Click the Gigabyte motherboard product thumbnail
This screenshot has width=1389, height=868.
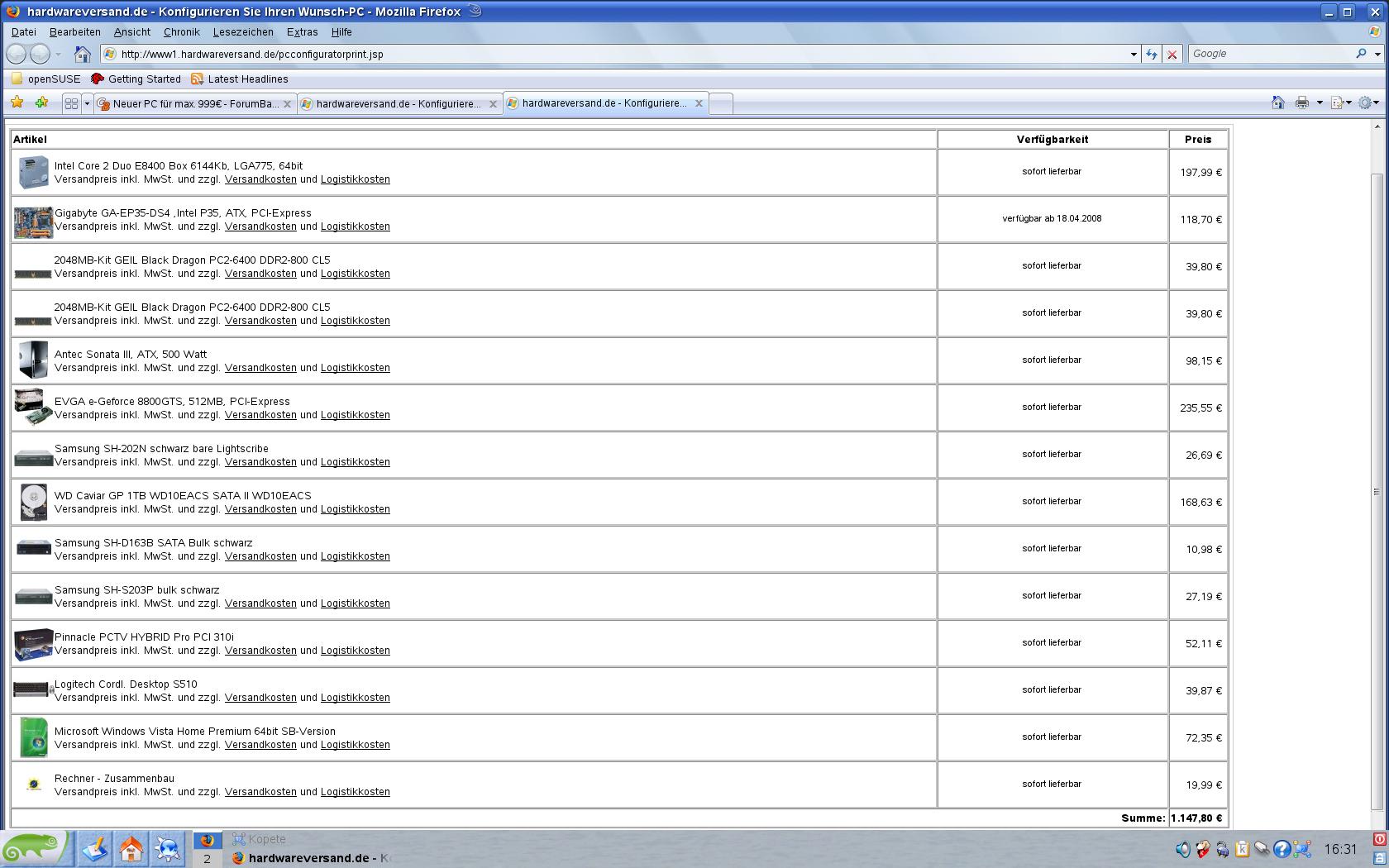pyautogui.click(x=33, y=222)
